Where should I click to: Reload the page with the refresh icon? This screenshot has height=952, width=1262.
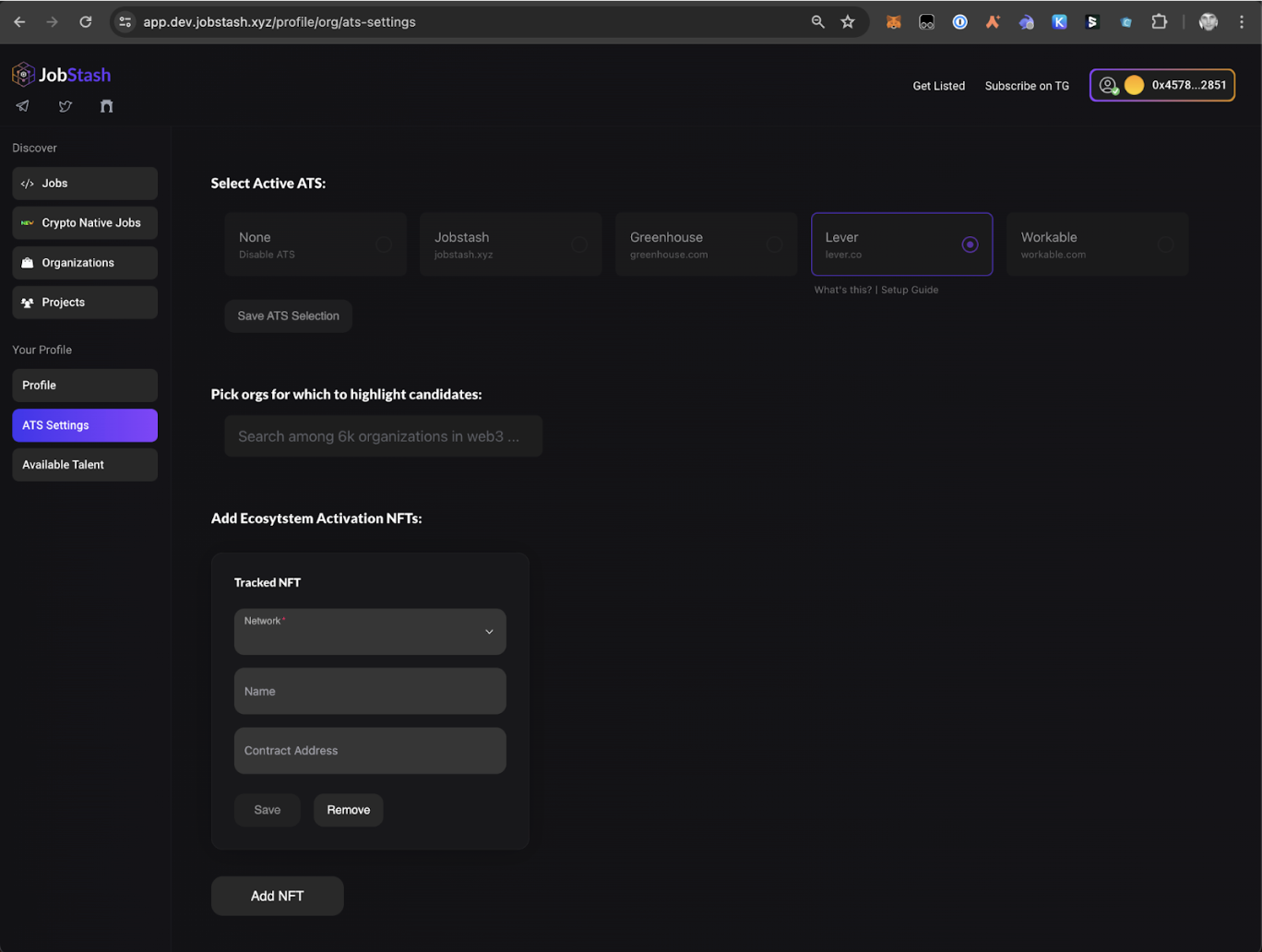coord(86,22)
